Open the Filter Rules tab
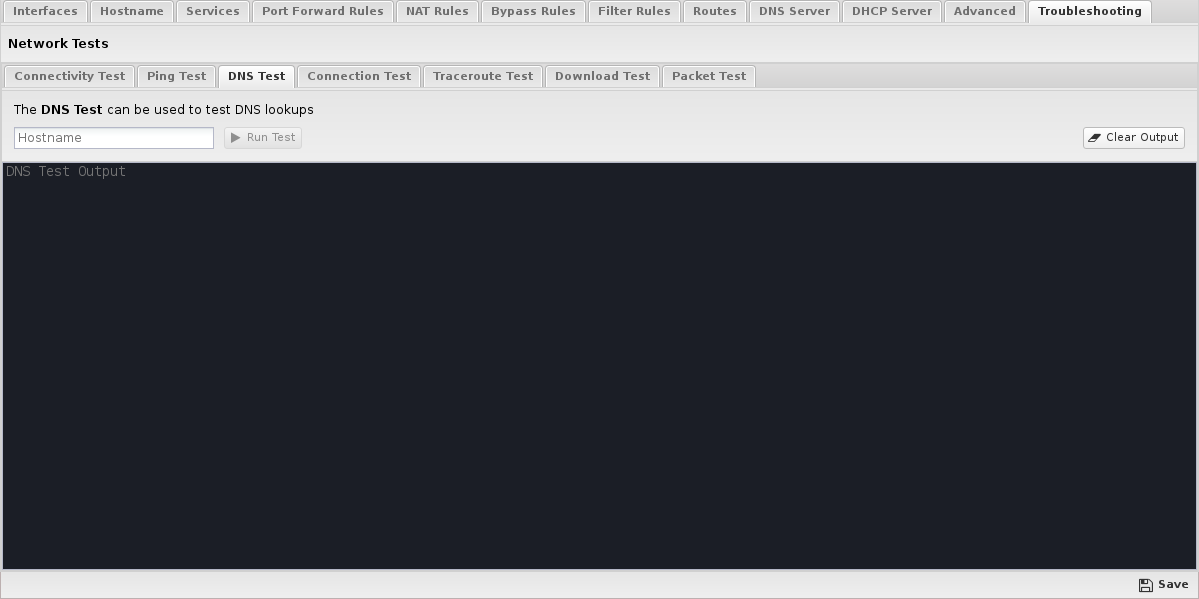1199x599 pixels. coord(634,11)
